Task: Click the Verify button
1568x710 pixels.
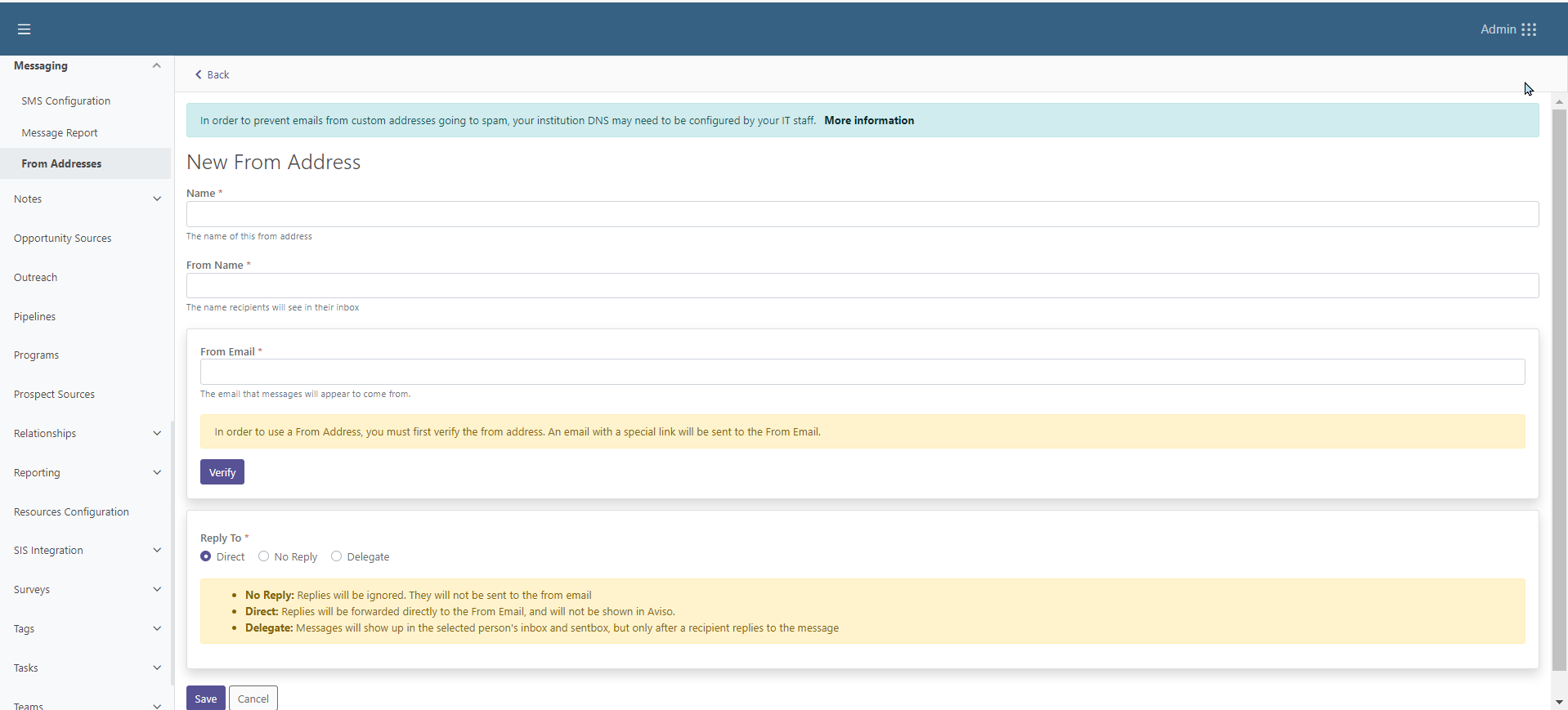Action: tap(222, 472)
